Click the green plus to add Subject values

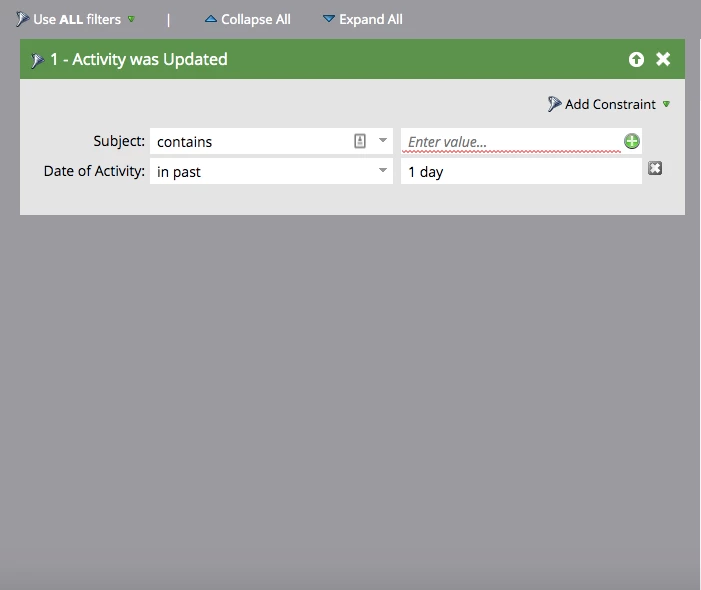coord(632,142)
